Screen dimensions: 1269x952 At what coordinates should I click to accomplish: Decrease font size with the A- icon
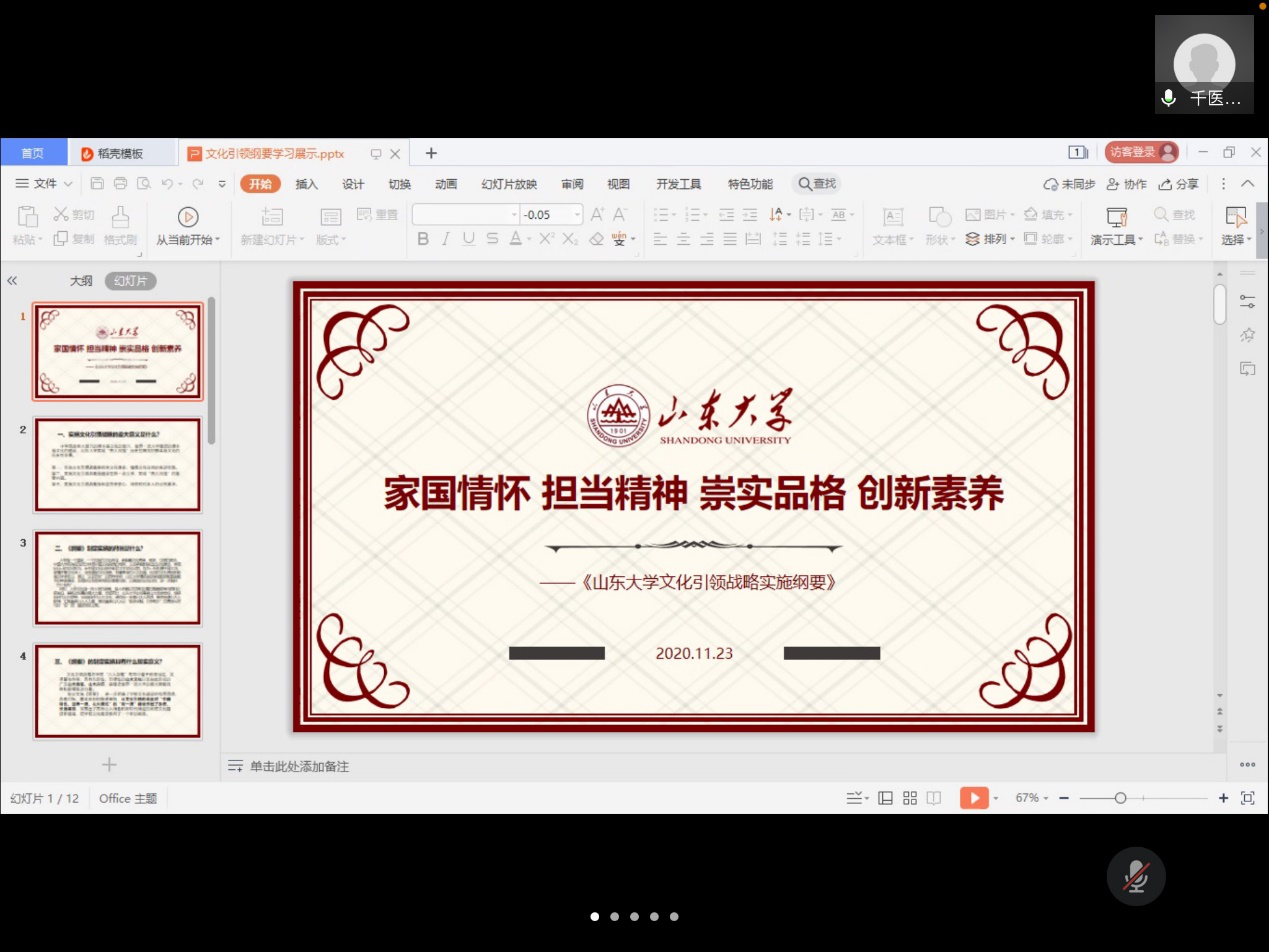pos(621,215)
